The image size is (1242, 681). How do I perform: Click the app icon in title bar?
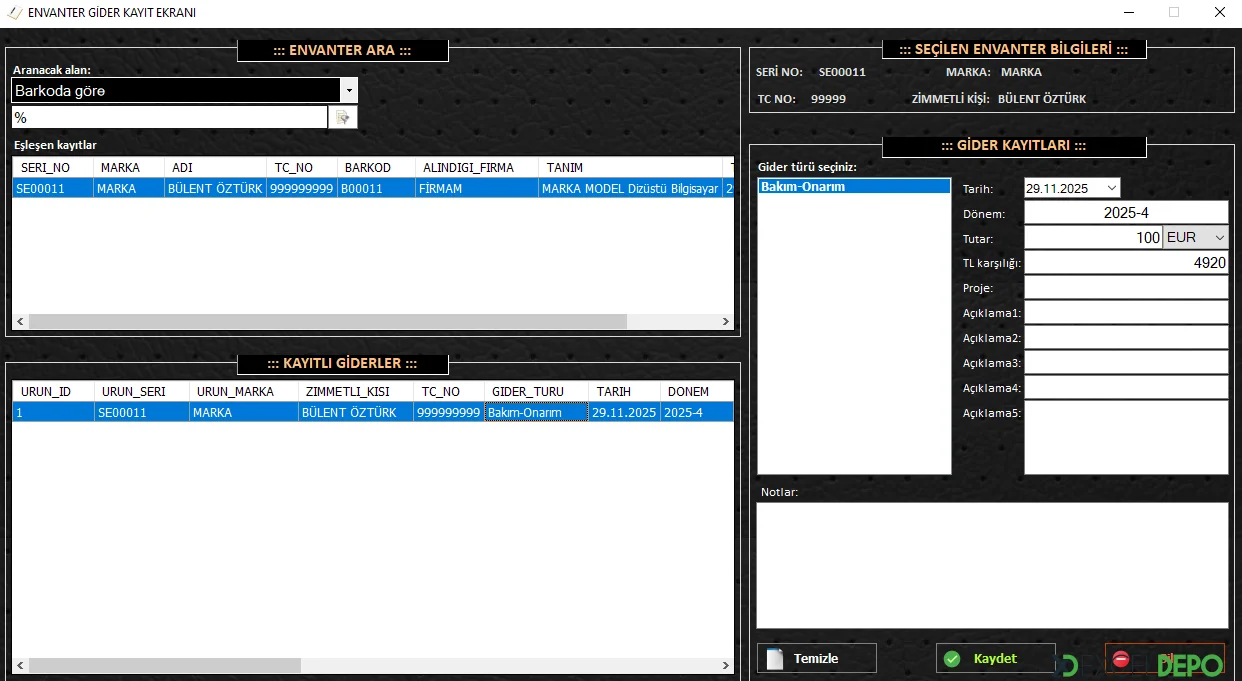point(14,13)
